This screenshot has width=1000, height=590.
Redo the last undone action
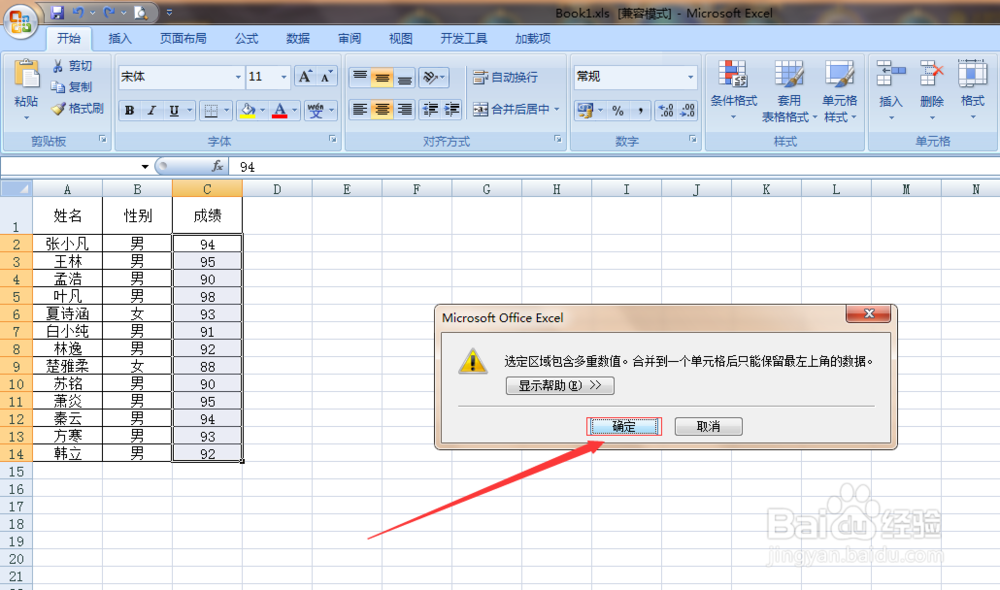pos(109,12)
